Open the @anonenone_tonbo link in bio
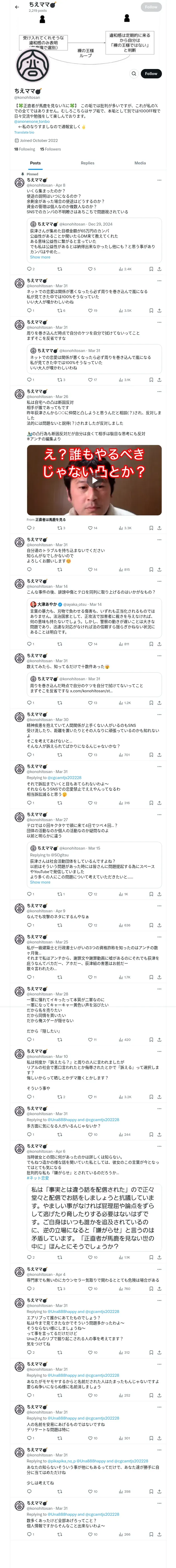Viewport: 176px width, 1568px height. pos(32,121)
